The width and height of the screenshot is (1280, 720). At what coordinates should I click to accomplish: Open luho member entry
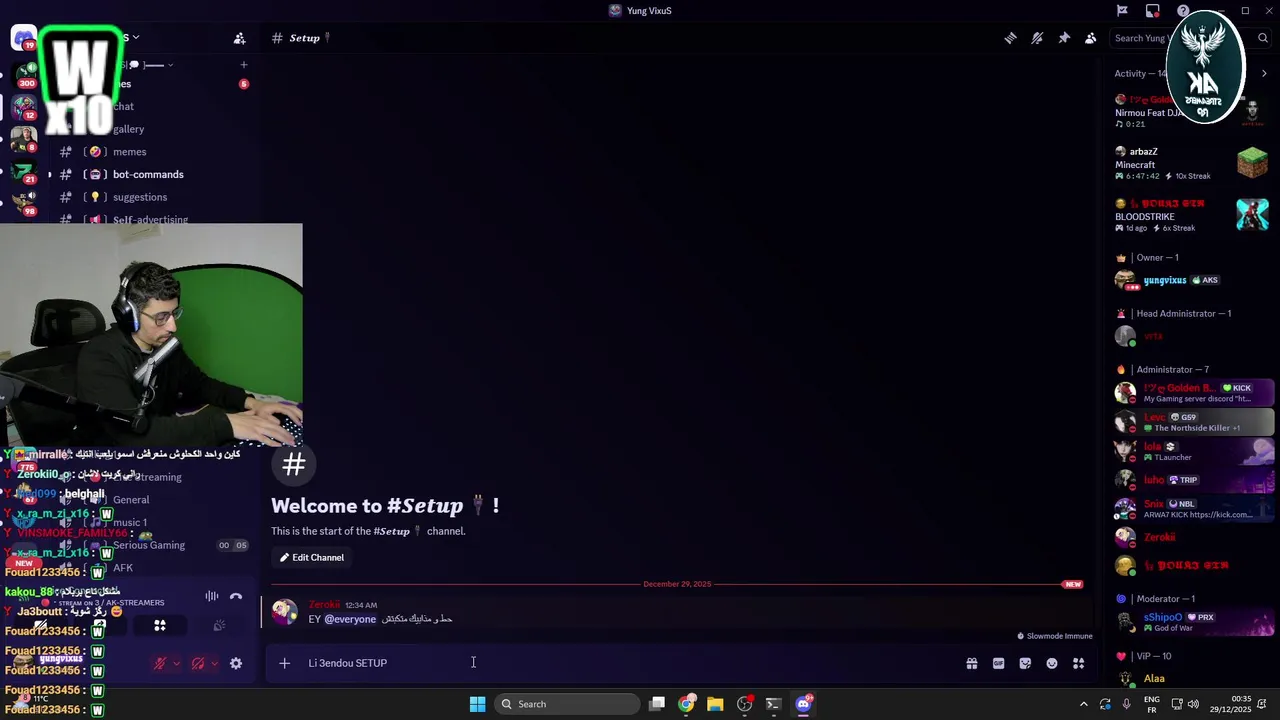click(x=1192, y=480)
